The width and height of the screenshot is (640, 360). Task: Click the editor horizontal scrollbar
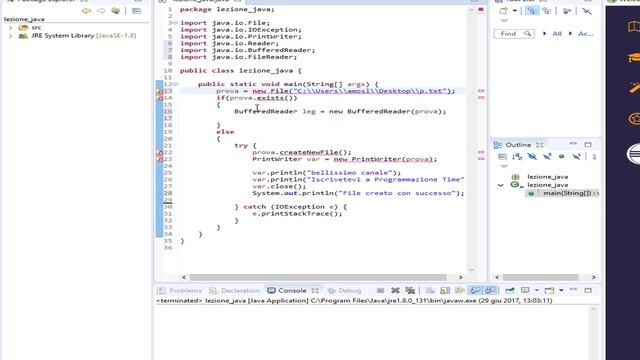tap(318, 277)
